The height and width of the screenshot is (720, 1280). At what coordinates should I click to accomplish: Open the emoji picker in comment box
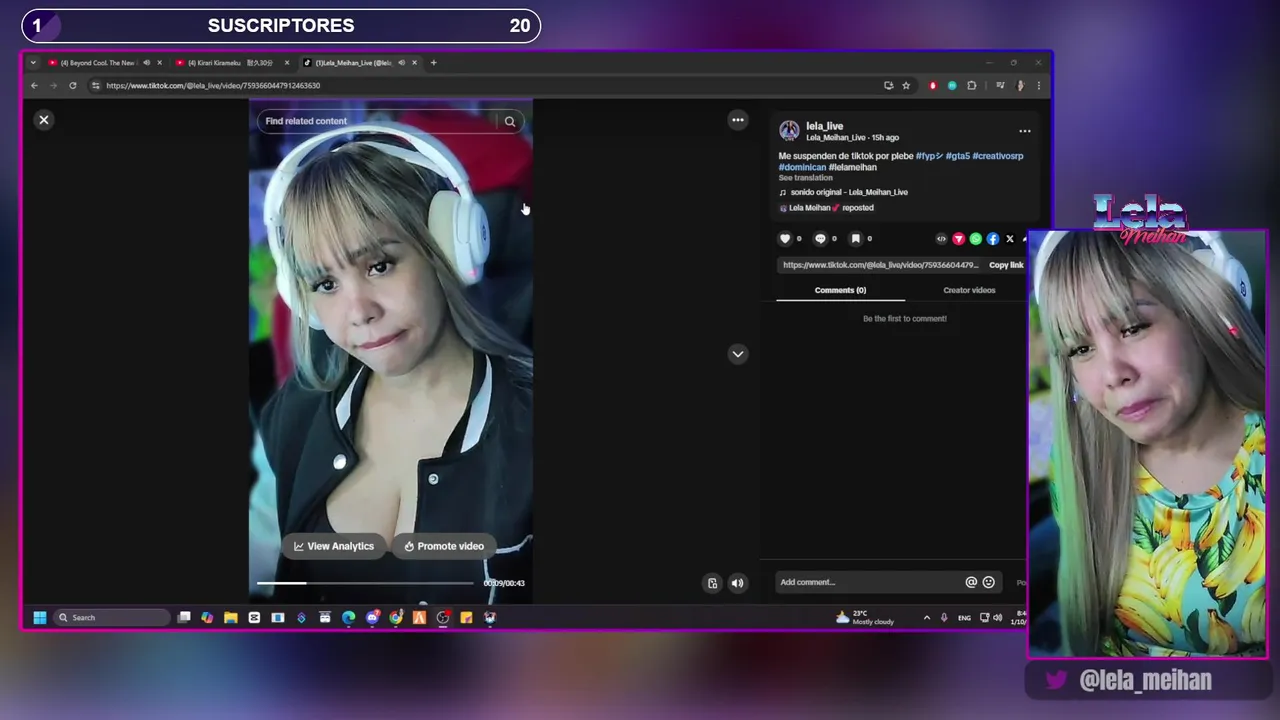(x=989, y=582)
